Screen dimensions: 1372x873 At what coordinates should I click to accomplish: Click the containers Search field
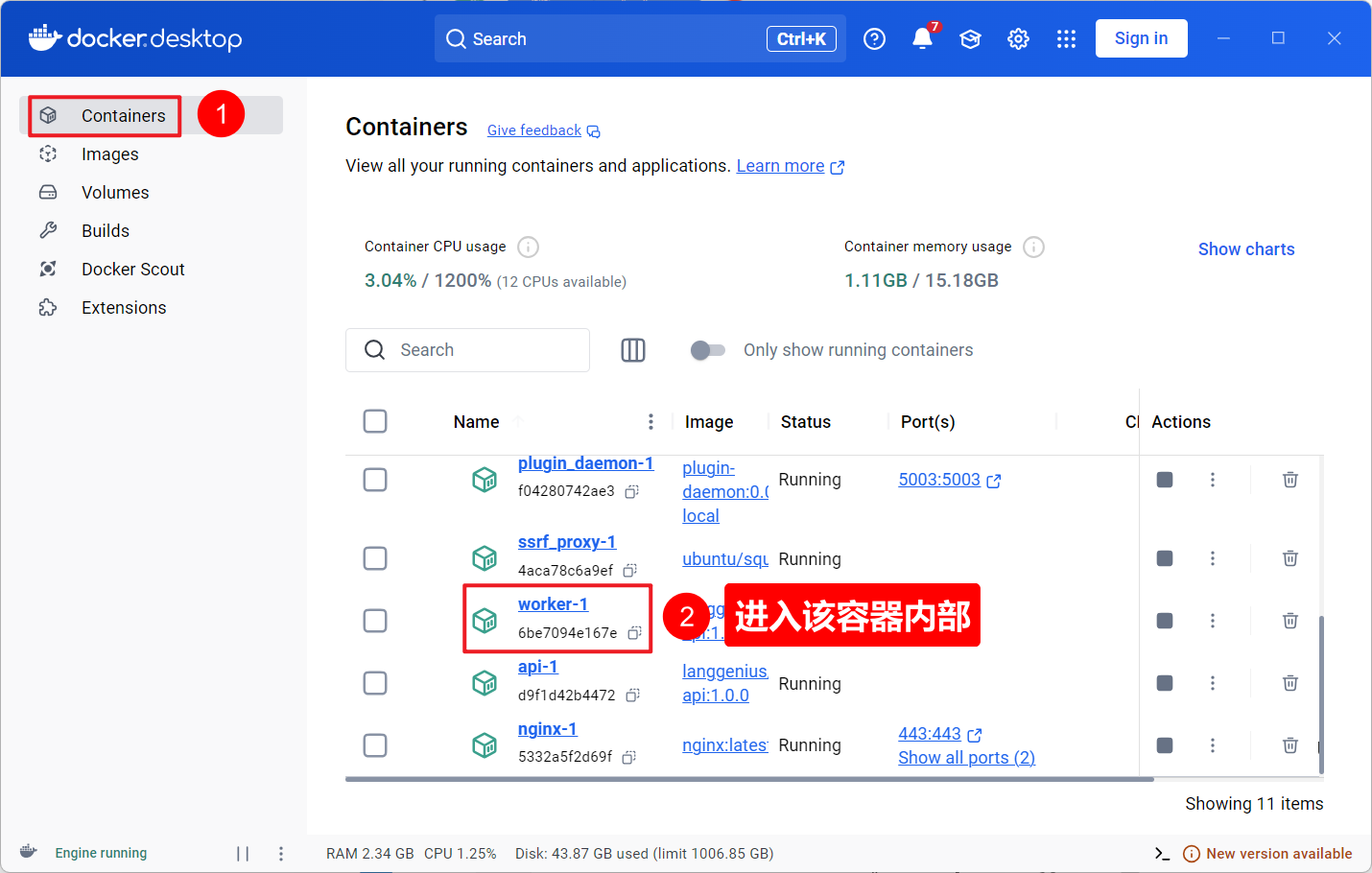(x=467, y=350)
